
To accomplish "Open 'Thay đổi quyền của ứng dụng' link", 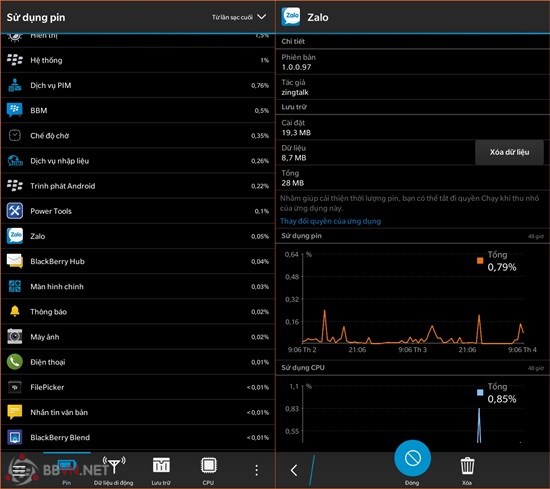I will [x=330, y=221].
